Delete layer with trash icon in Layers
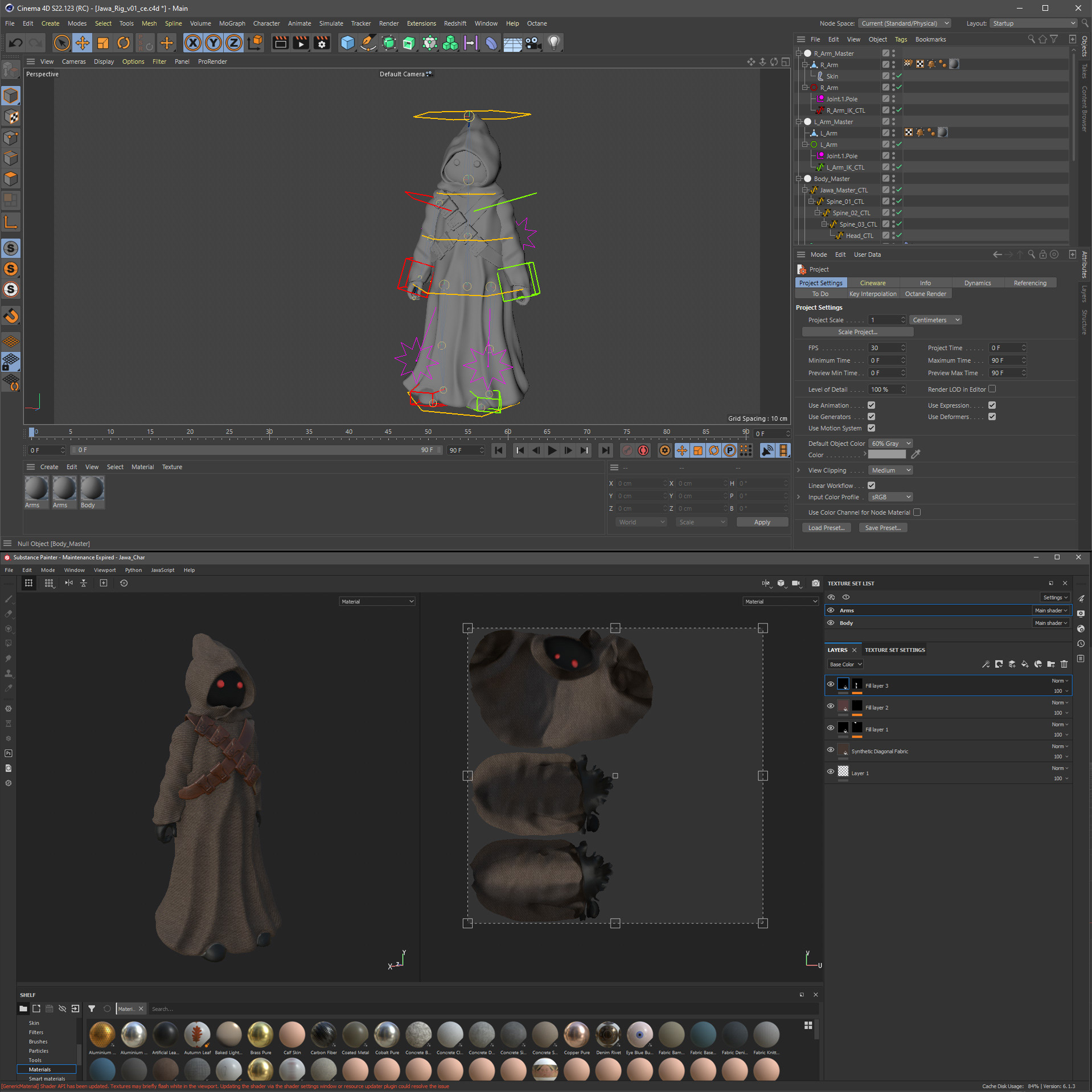 click(1064, 664)
